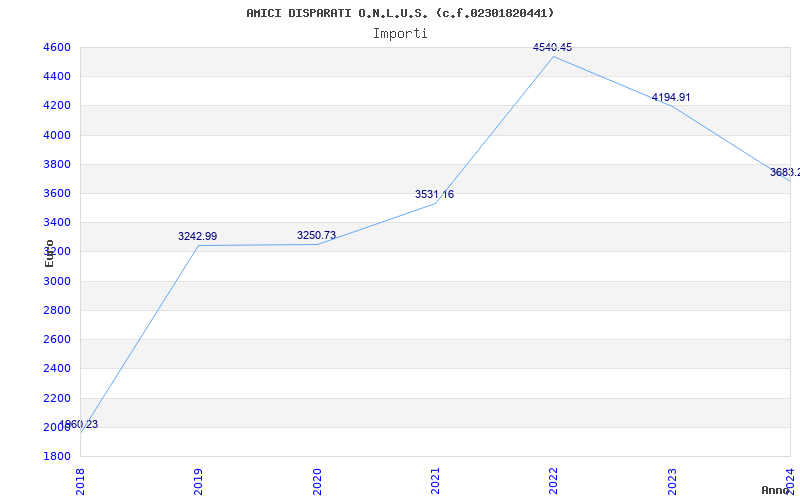Click the 2021 x-axis year label
Screen dimensions: 800x500
[435, 482]
